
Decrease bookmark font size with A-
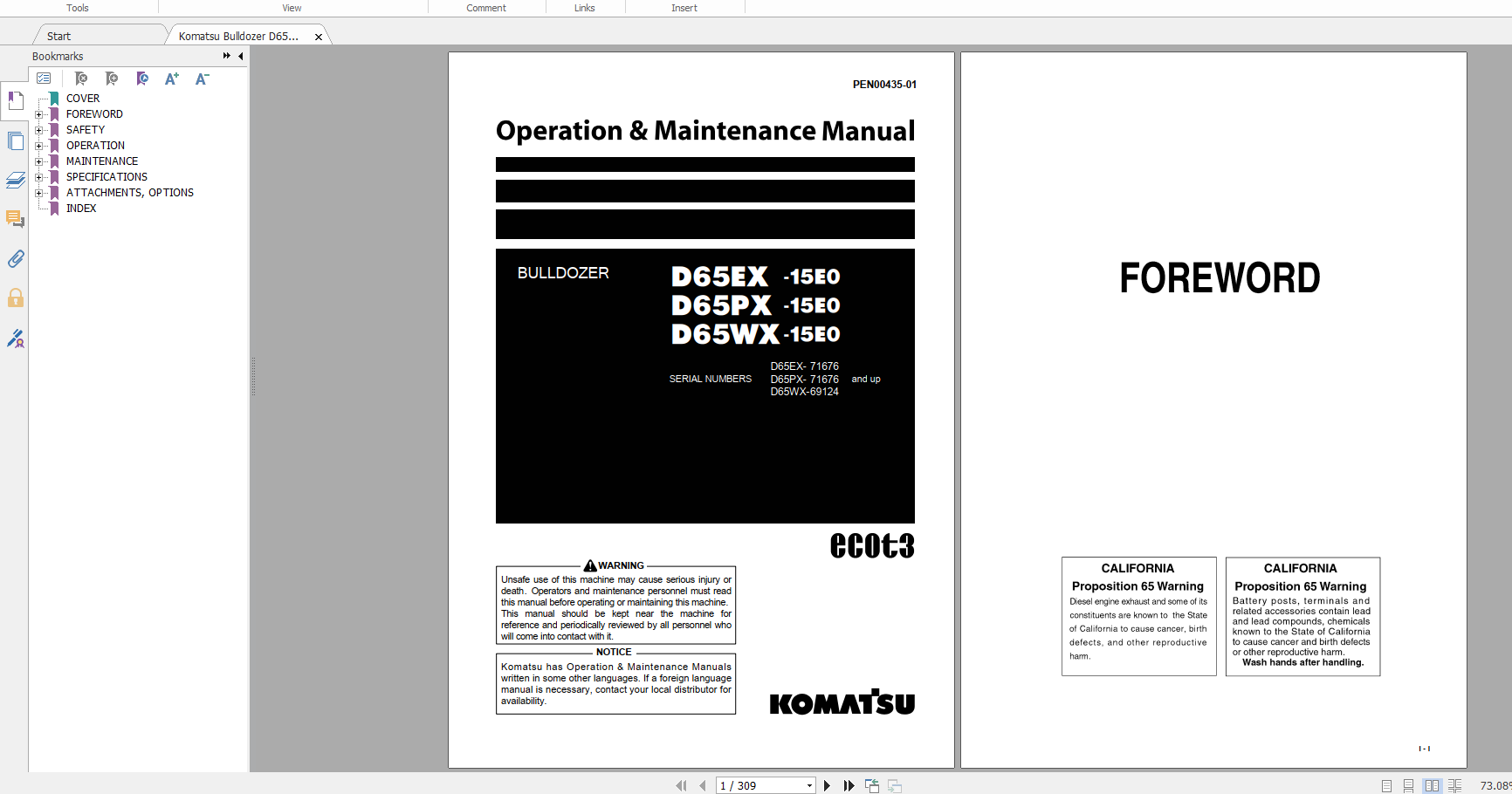[x=202, y=79]
